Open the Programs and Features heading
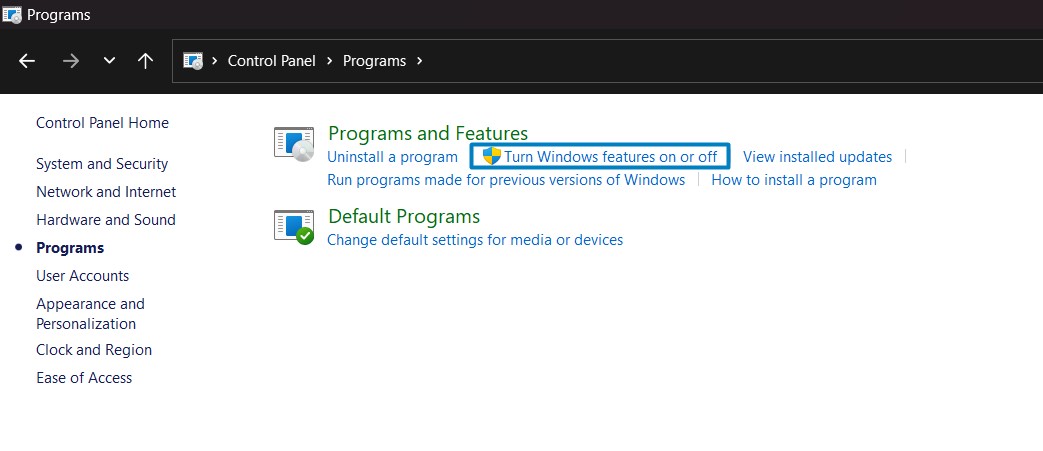The image size is (1043, 451). [428, 133]
